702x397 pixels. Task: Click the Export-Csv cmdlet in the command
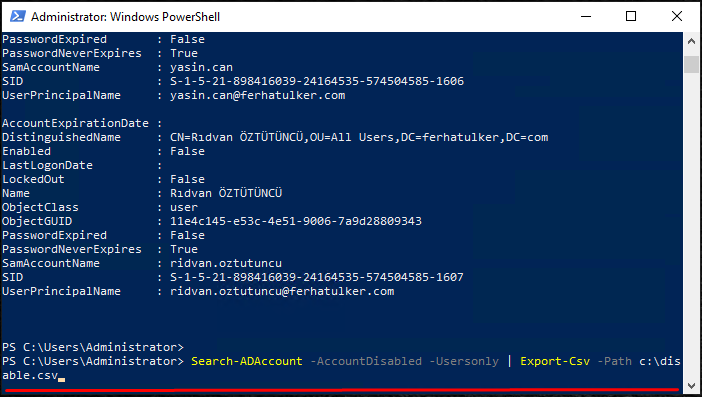click(555, 361)
